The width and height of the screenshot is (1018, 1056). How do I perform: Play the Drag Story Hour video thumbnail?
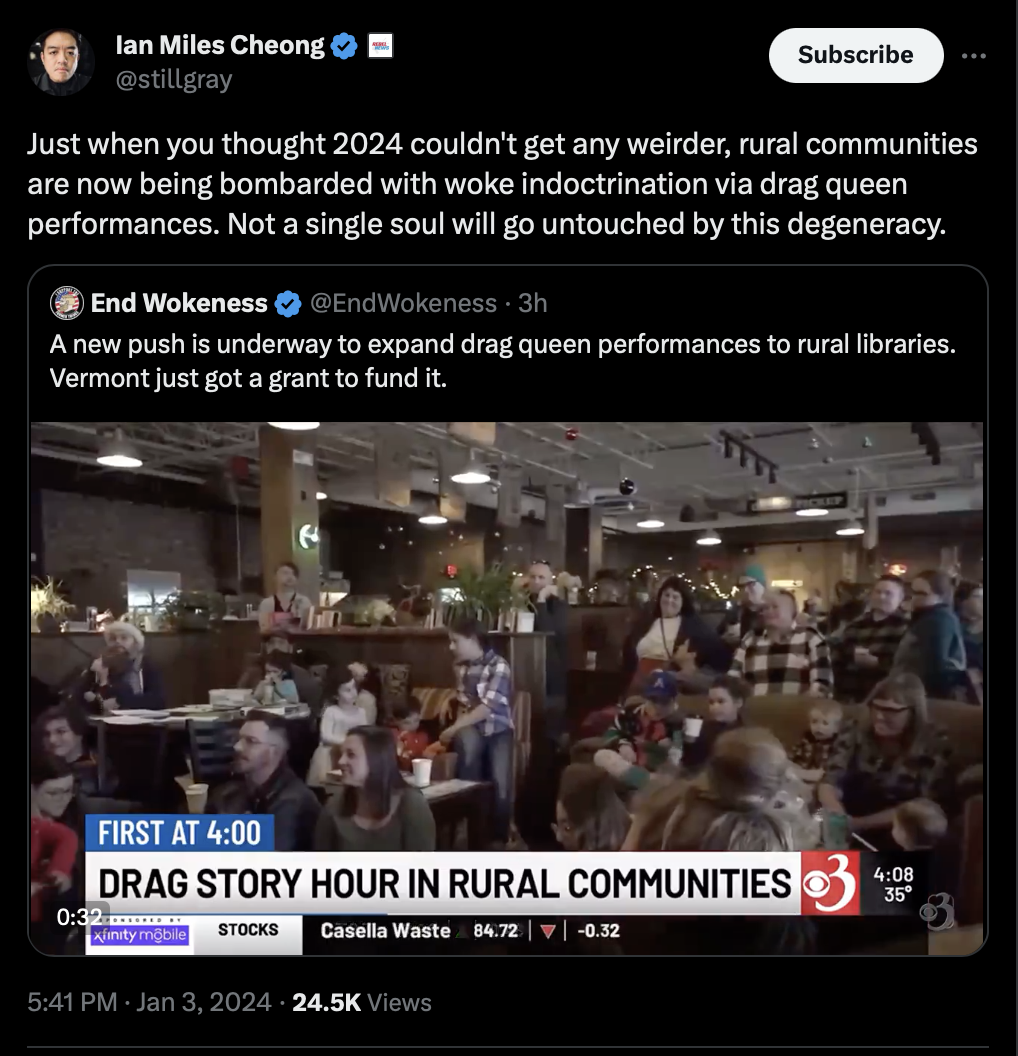point(507,688)
